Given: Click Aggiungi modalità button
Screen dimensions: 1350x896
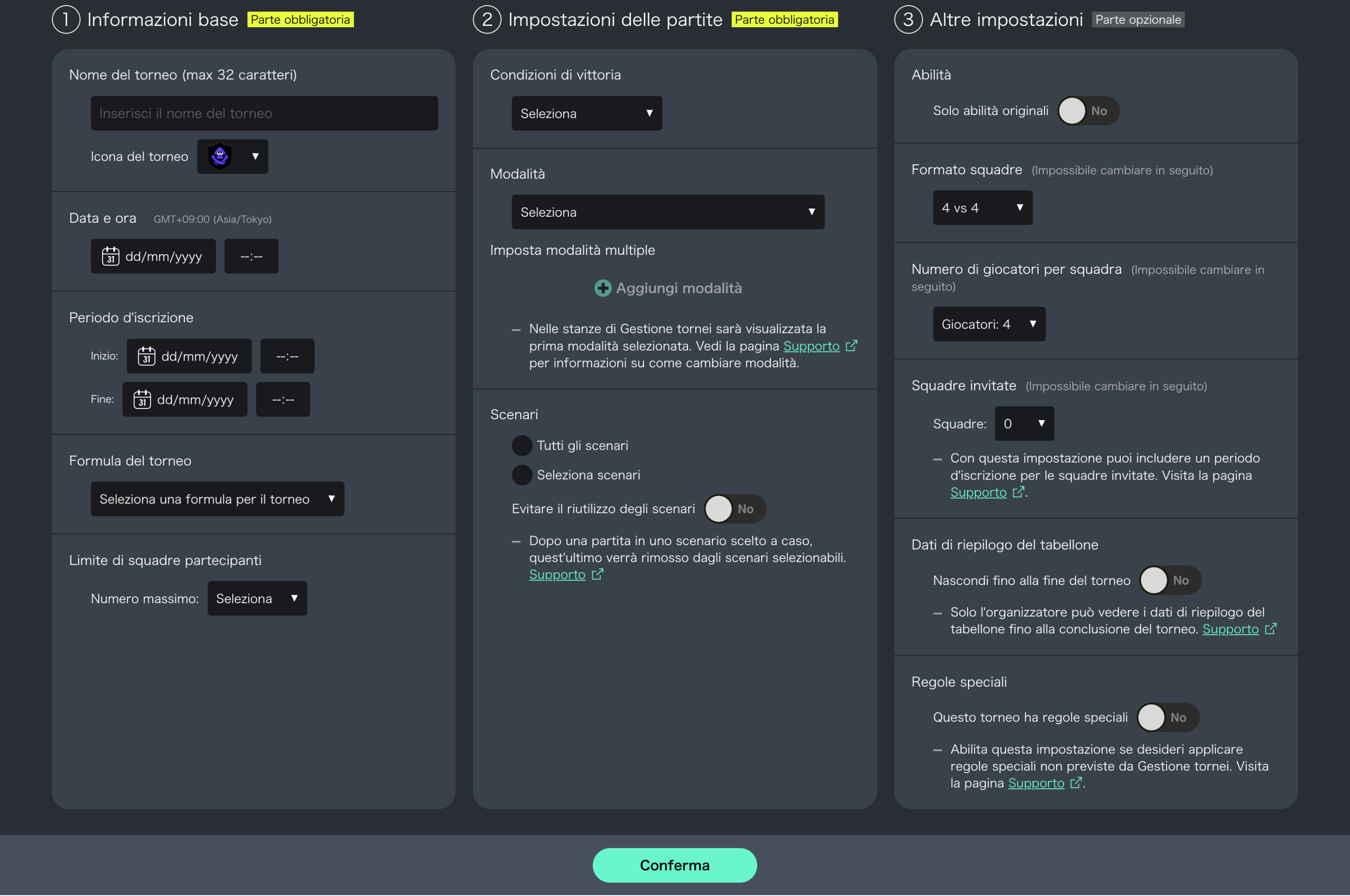Looking at the screenshot, I should (668, 288).
